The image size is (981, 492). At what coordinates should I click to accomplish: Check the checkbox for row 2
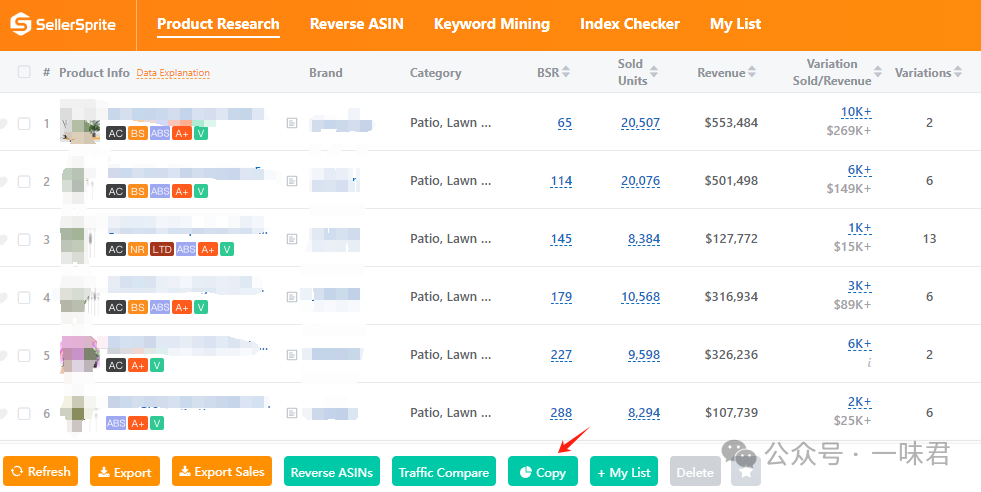pos(24,181)
